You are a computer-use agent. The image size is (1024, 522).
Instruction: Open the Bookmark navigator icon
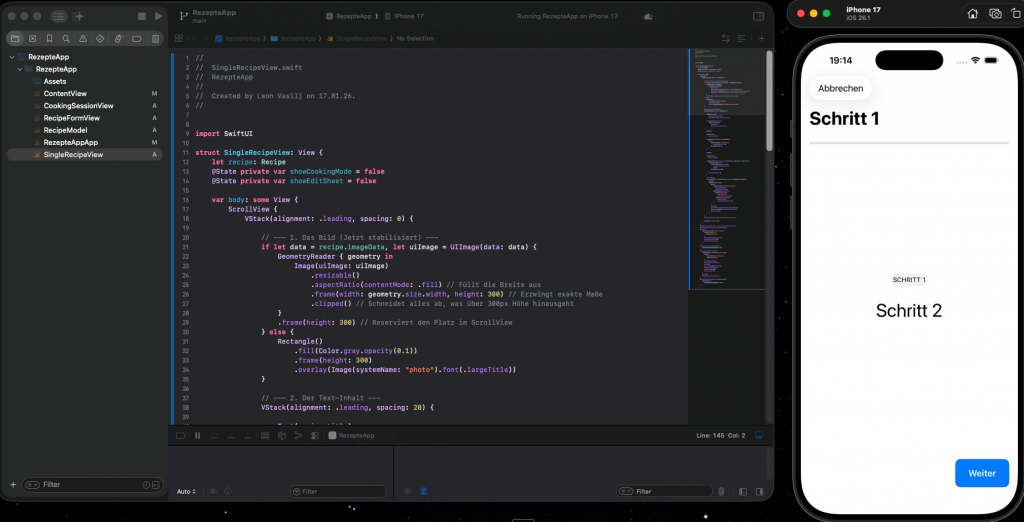point(48,39)
